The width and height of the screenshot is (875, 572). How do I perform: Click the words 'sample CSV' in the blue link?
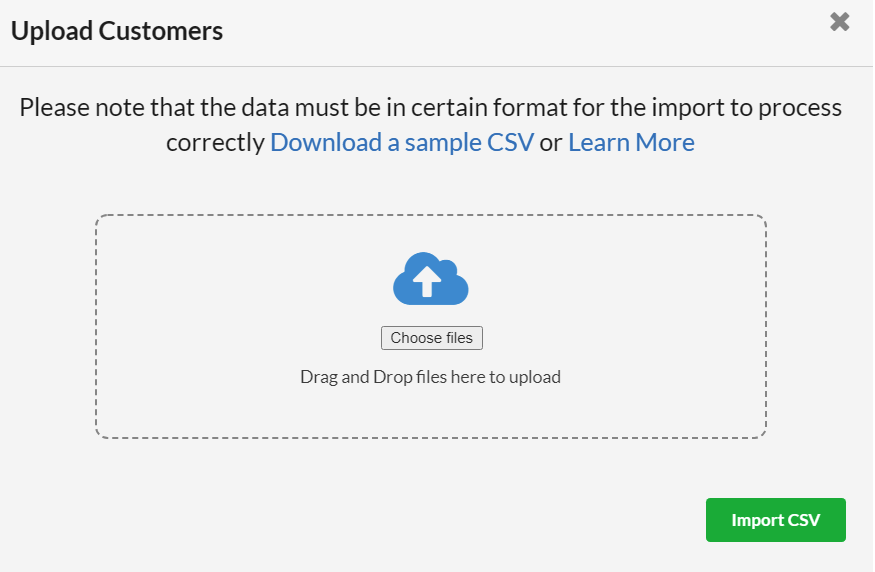(x=469, y=143)
